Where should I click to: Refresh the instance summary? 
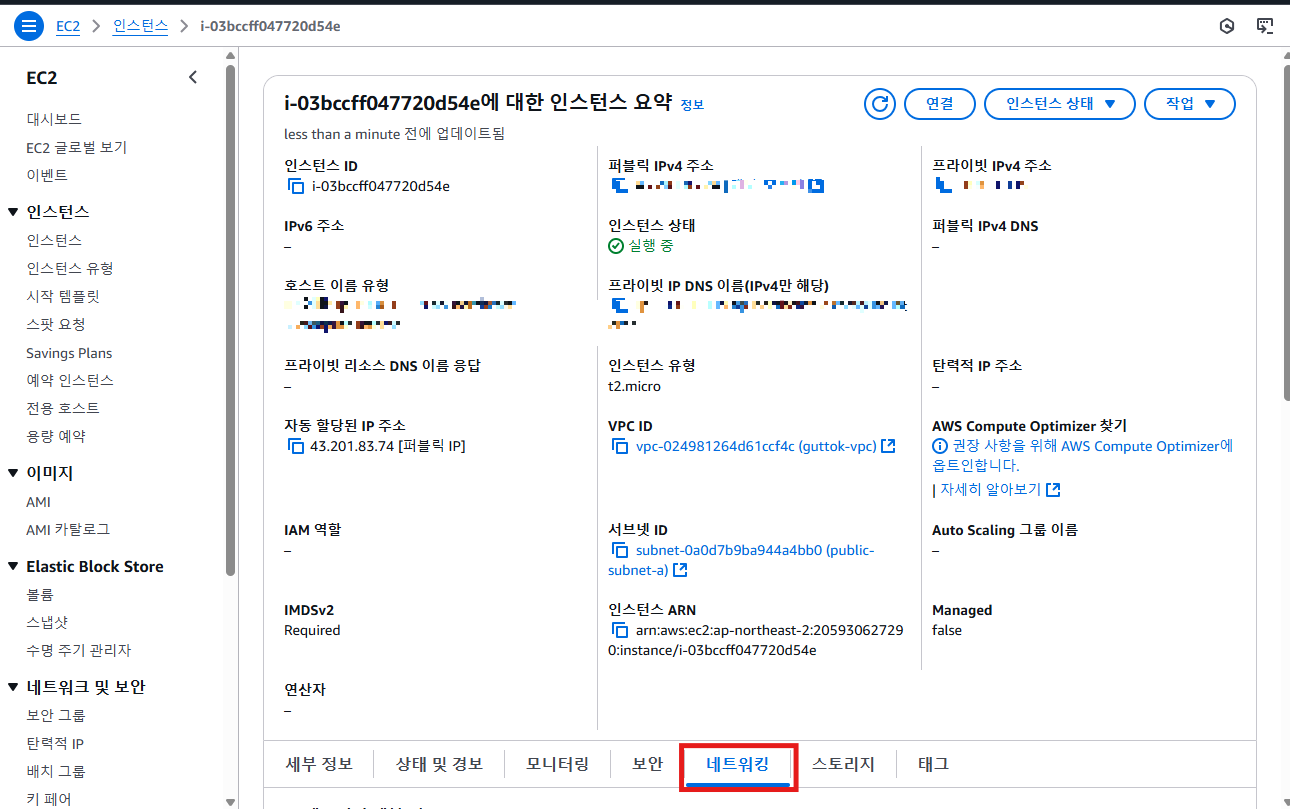(880, 104)
